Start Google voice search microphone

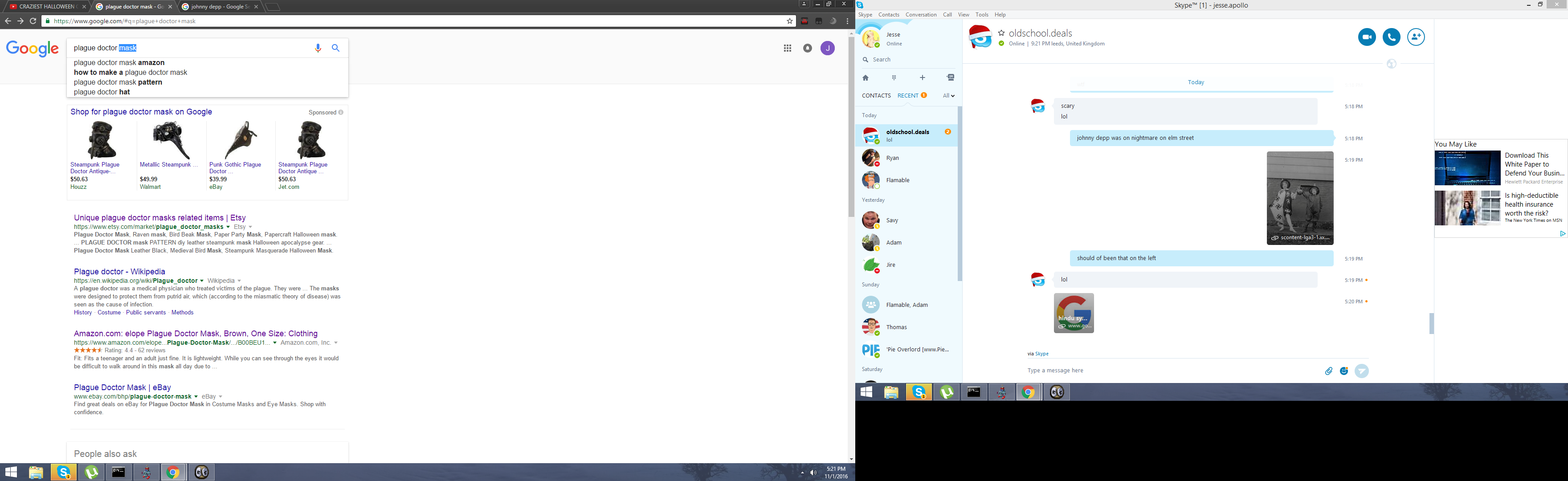318,48
